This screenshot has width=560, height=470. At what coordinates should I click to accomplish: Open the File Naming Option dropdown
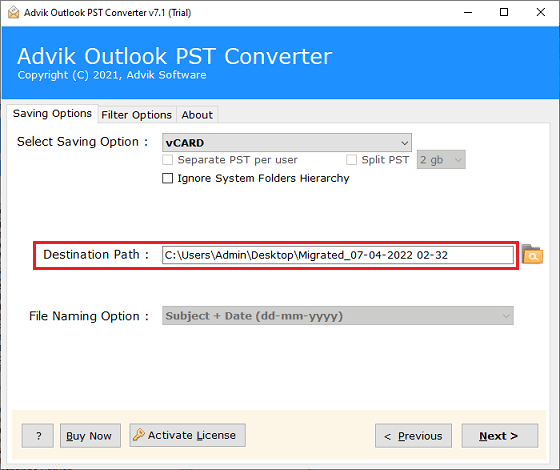[338, 316]
